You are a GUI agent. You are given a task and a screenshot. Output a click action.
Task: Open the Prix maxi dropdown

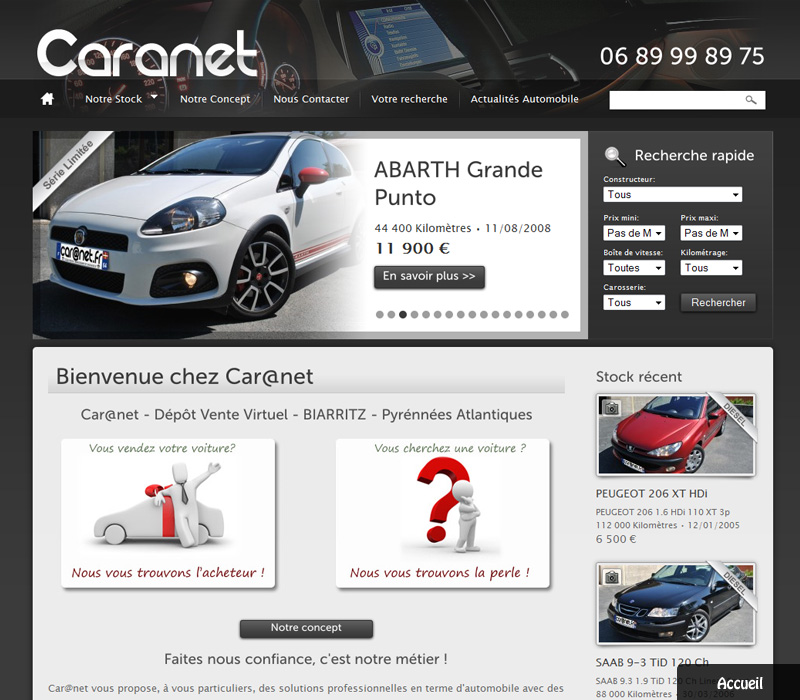point(711,233)
